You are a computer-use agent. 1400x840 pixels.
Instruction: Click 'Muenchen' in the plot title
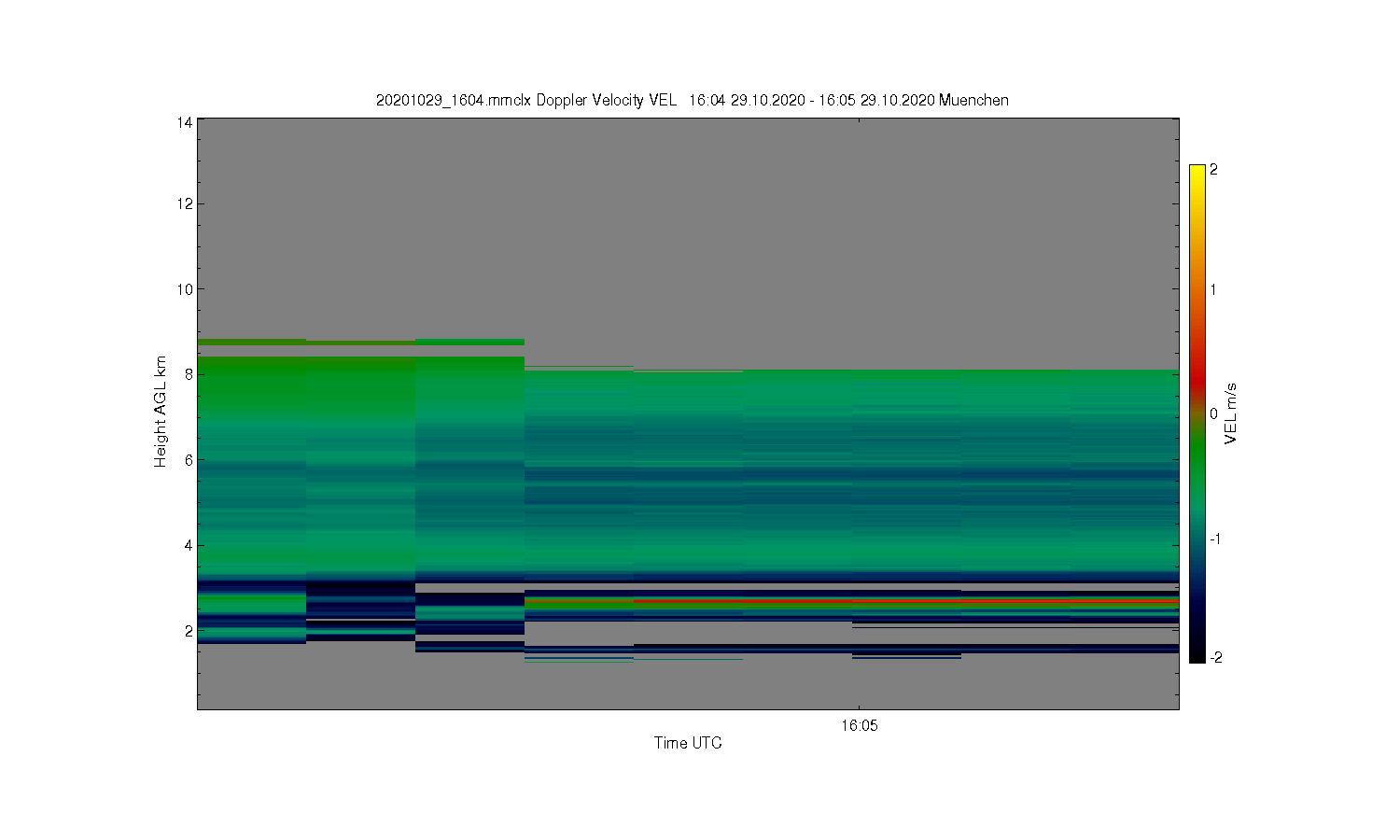click(x=973, y=100)
